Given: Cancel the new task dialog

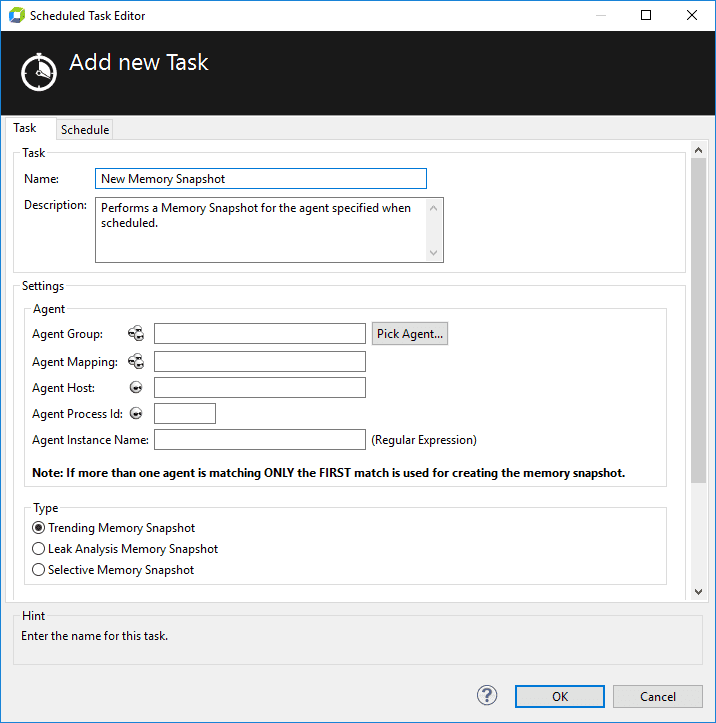Looking at the screenshot, I should pos(658,696).
